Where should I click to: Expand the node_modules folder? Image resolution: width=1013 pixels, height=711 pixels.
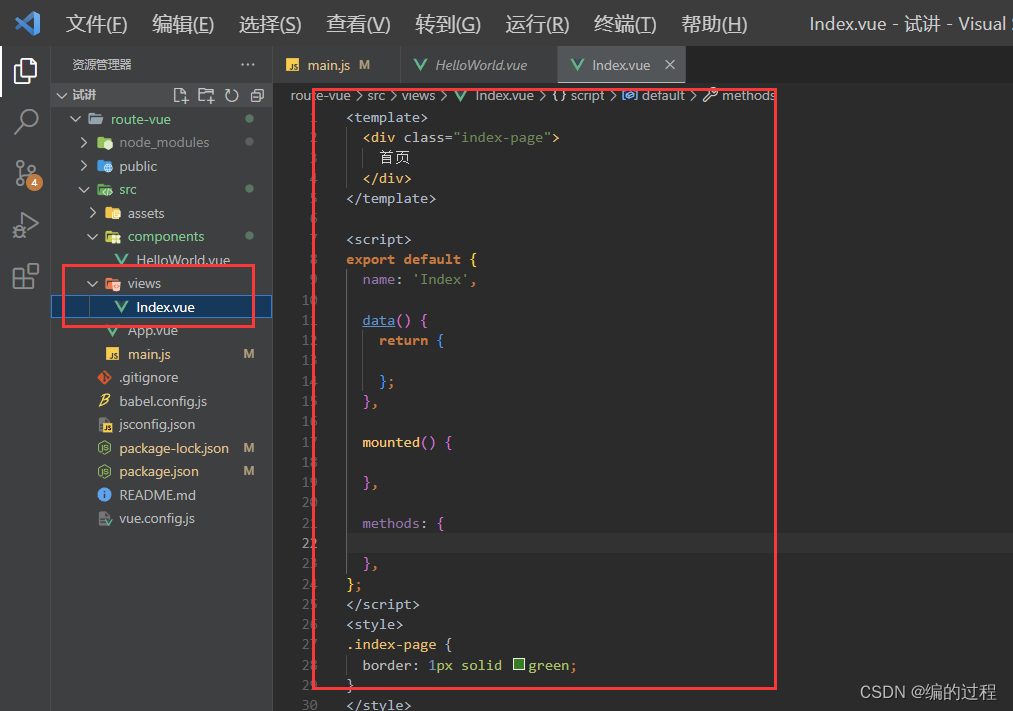(x=84, y=142)
